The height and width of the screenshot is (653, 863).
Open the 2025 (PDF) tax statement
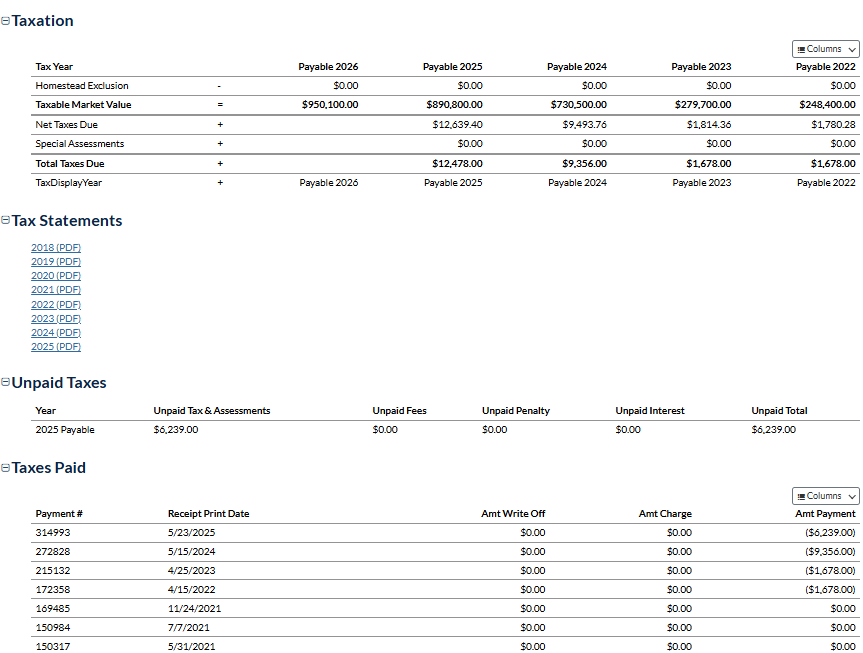click(56, 347)
